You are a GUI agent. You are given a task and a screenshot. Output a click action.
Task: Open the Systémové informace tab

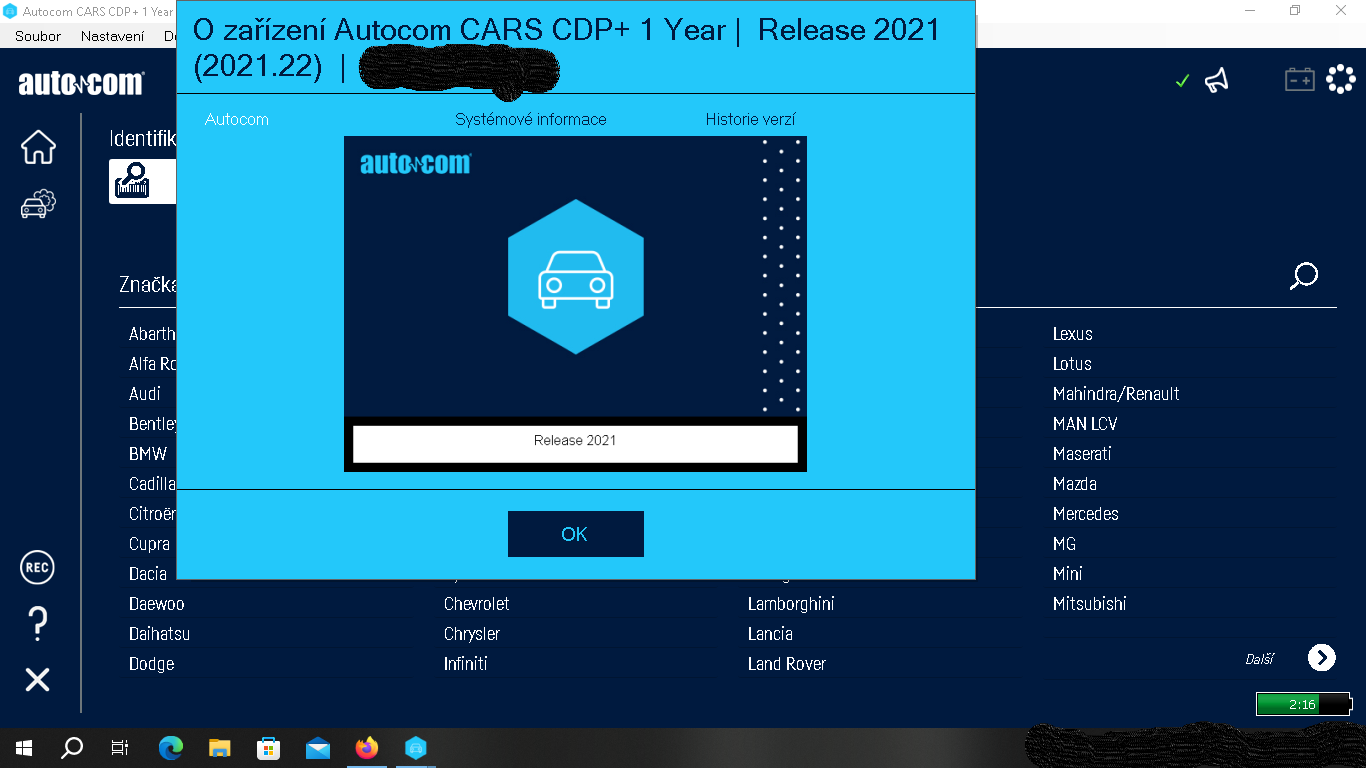pos(530,119)
